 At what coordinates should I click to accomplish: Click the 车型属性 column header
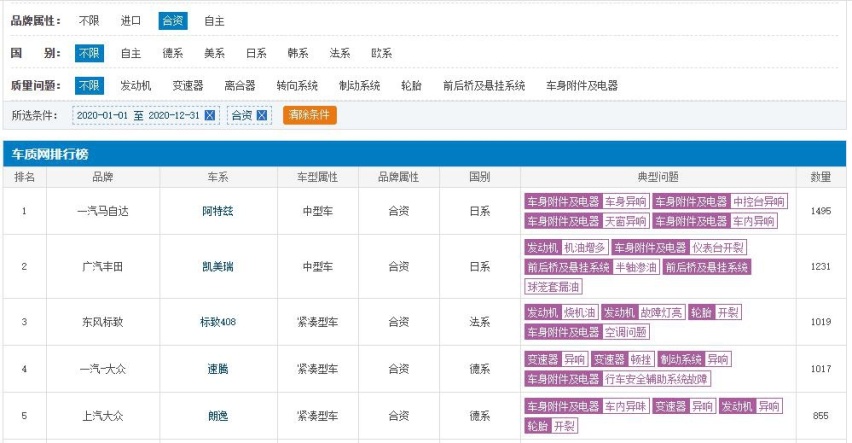318,177
